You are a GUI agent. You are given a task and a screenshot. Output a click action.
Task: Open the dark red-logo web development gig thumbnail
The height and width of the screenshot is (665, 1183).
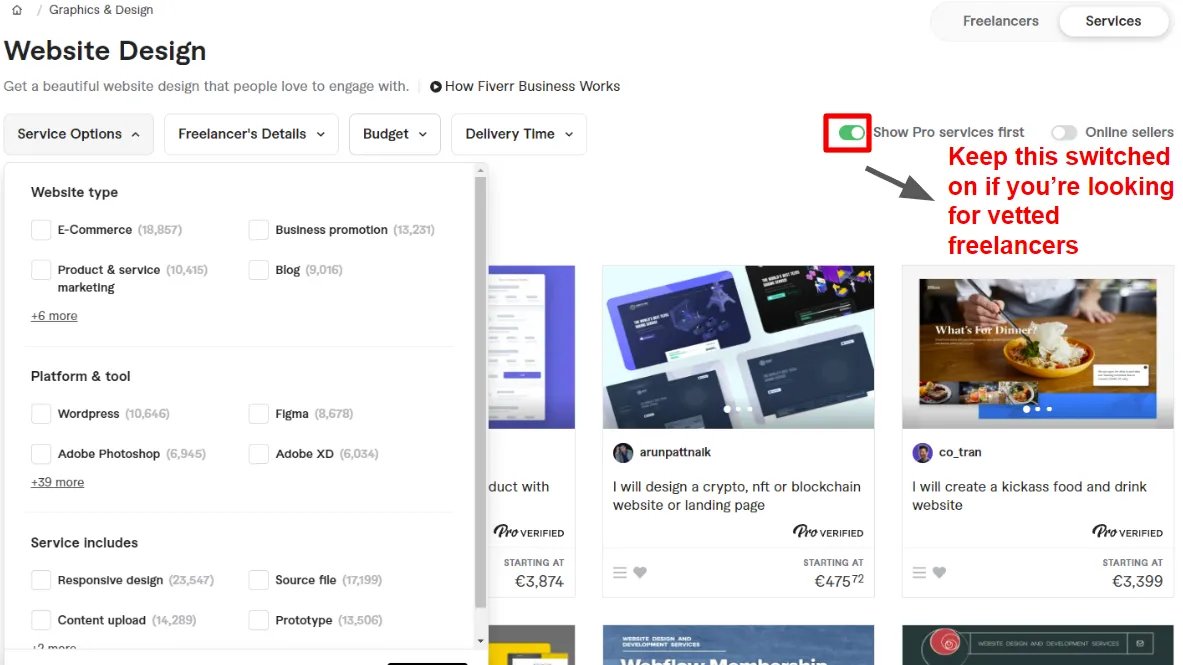click(1037, 645)
